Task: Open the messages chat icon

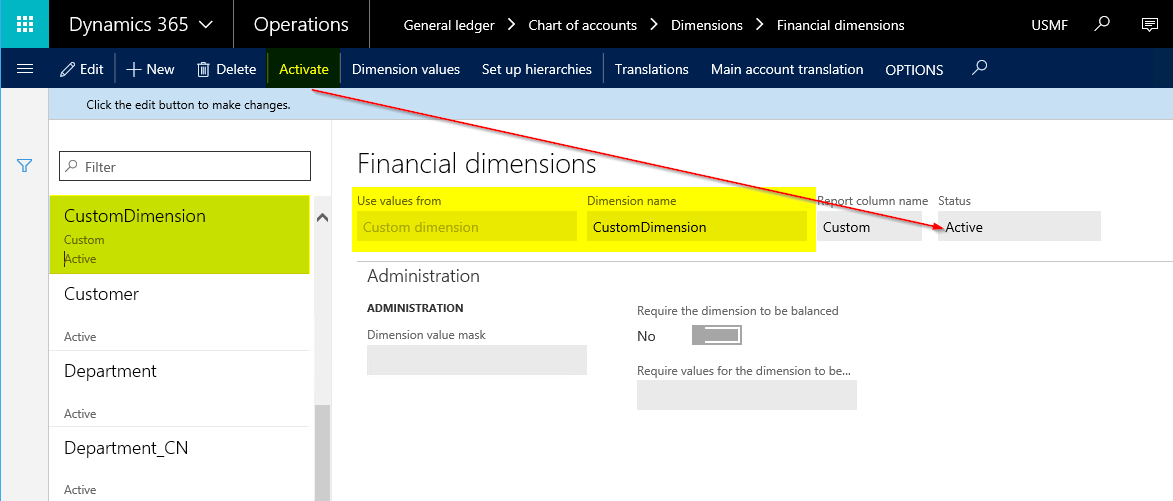Action: (x=1149, y=24)
